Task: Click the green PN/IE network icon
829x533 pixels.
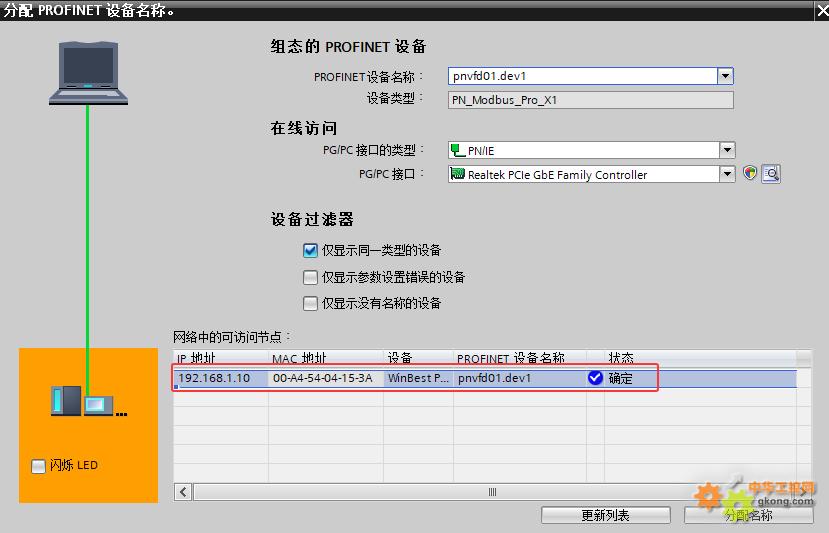Action: 459,151
